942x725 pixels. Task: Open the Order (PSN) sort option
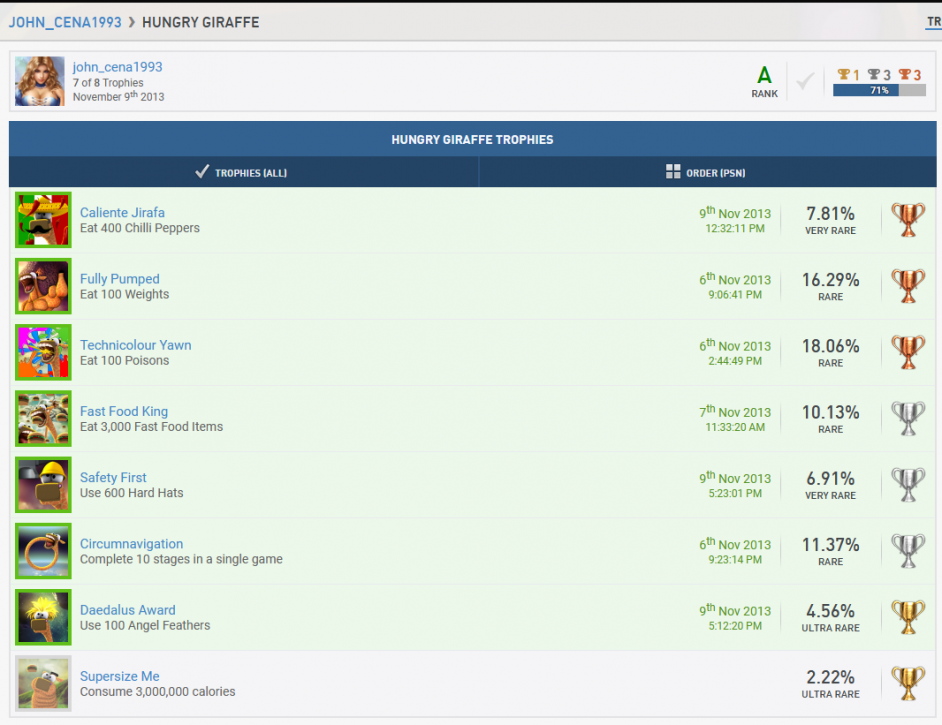point(706,173)
